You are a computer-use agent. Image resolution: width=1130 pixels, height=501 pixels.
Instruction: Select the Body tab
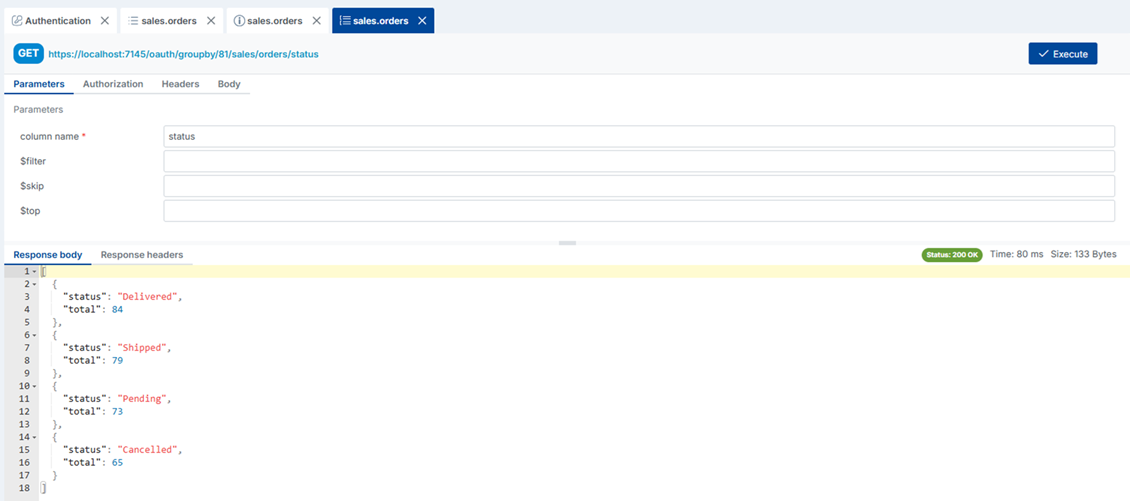tap(229, 84)
